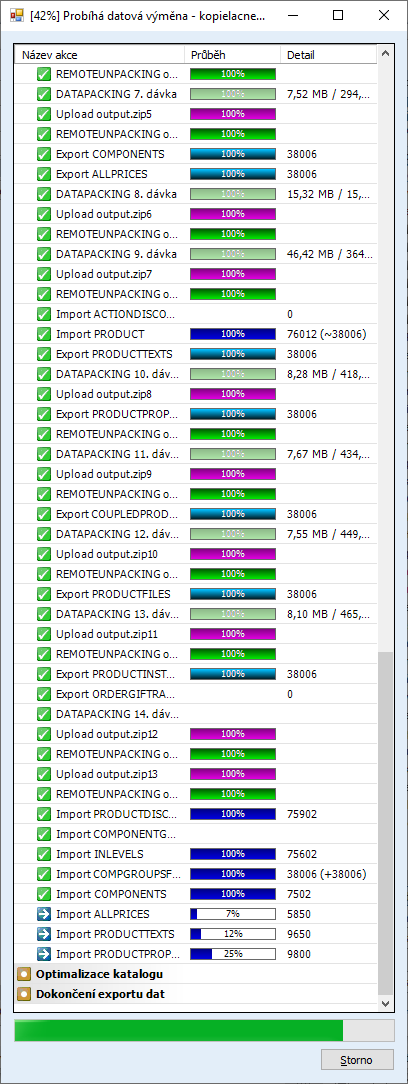The height and width of the screenshot is (1084, 408).
Task: Click the checkmark for DATAPACKING 14. dávka
Action: [44, 713]
